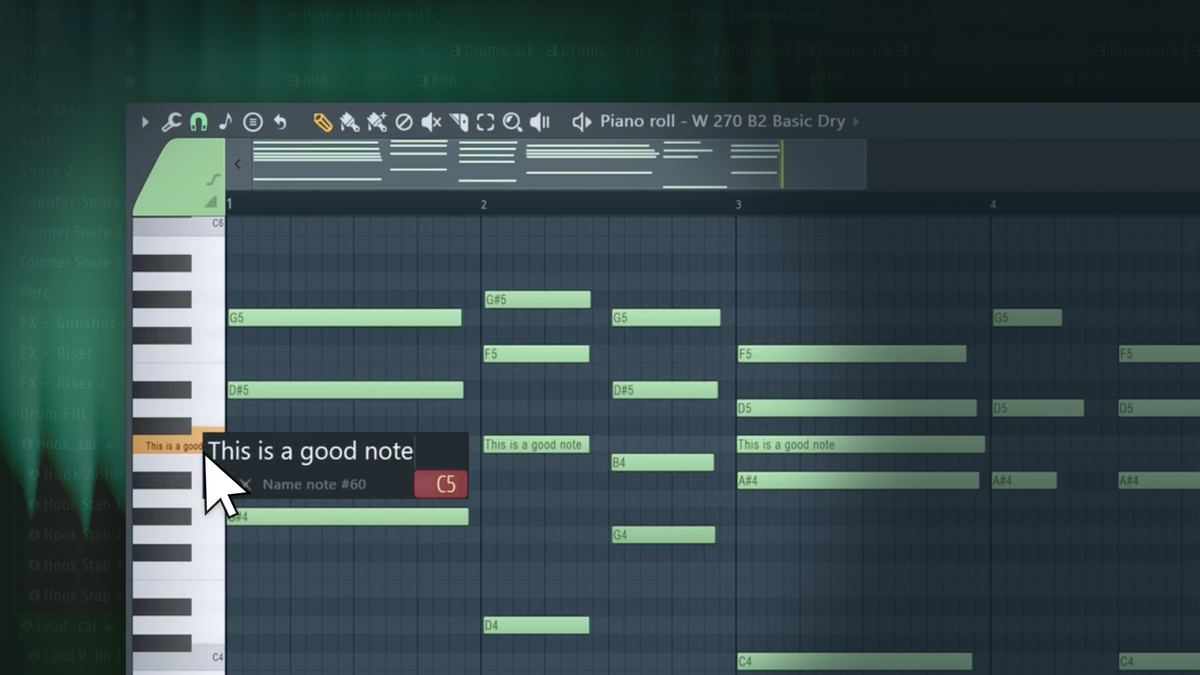
Task: Click bar 4 marker on timeline
Action: [993, 204]
